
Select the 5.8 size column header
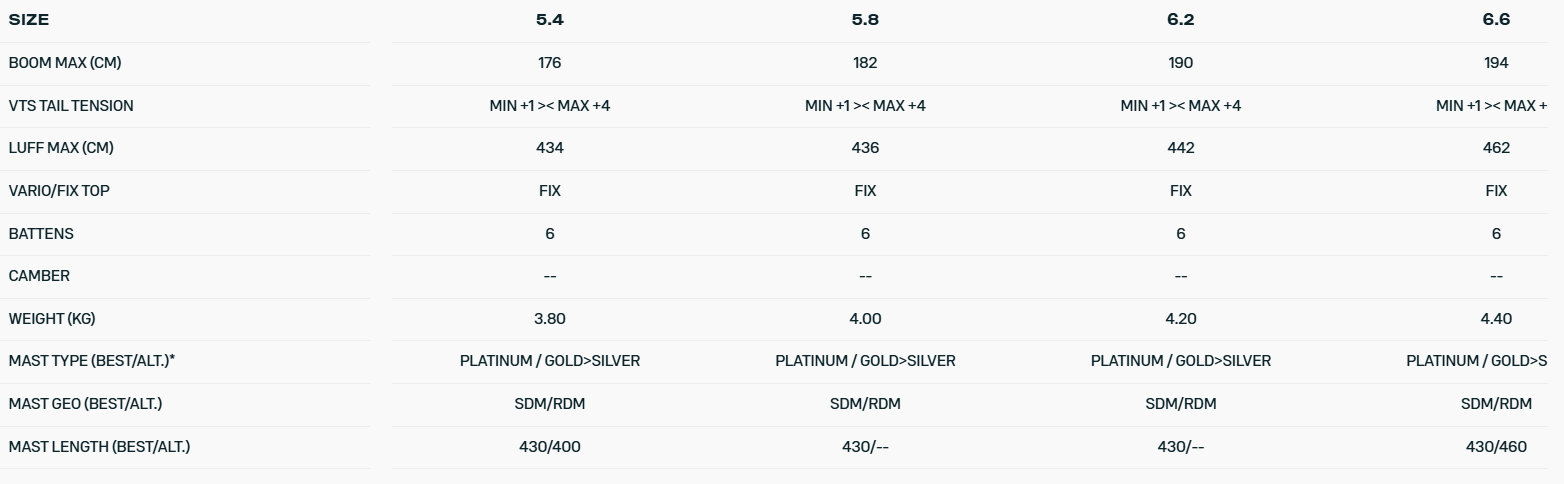coord(865,20)
